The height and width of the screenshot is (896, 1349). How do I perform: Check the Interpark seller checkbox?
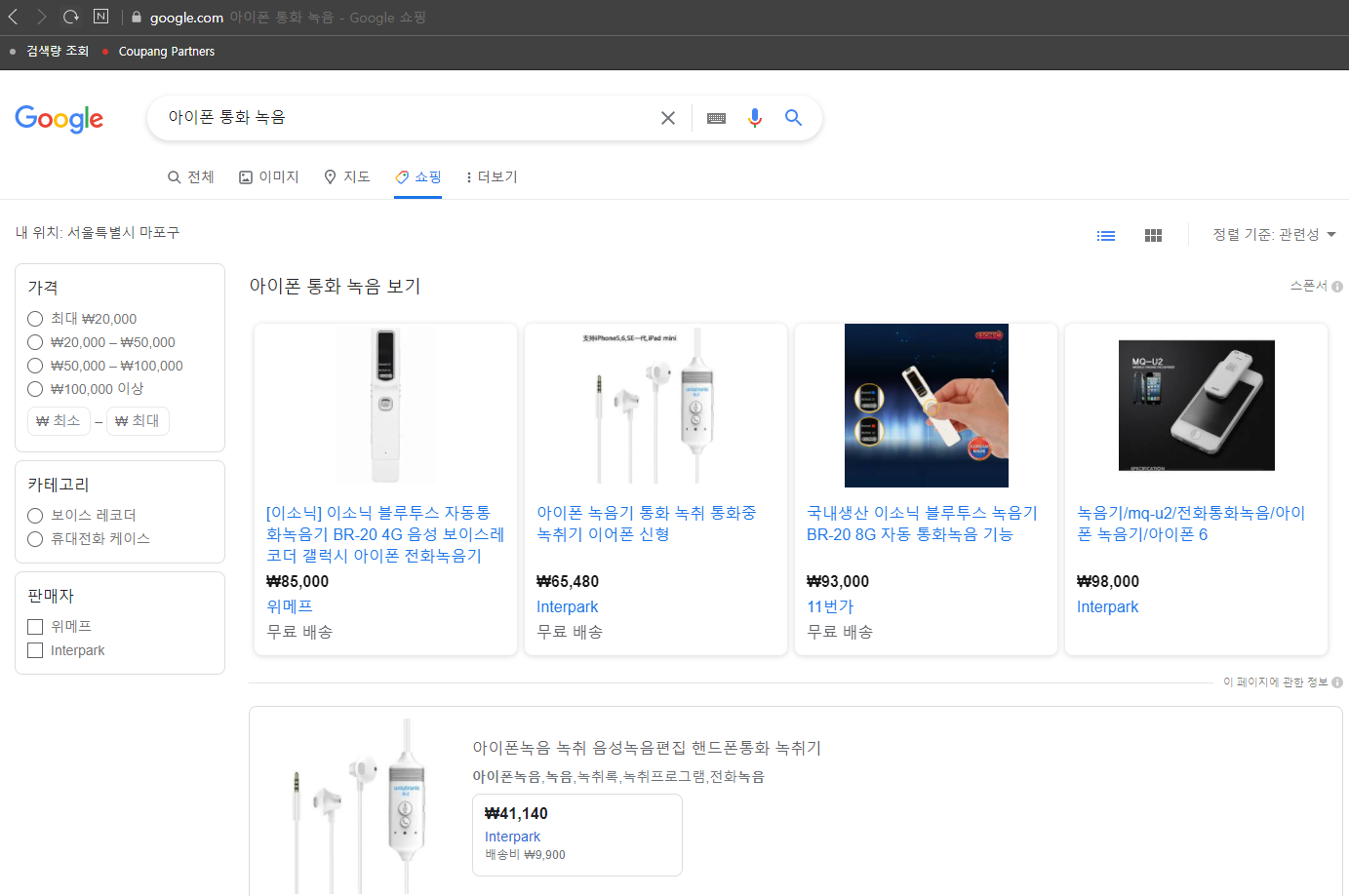(35, 650)
